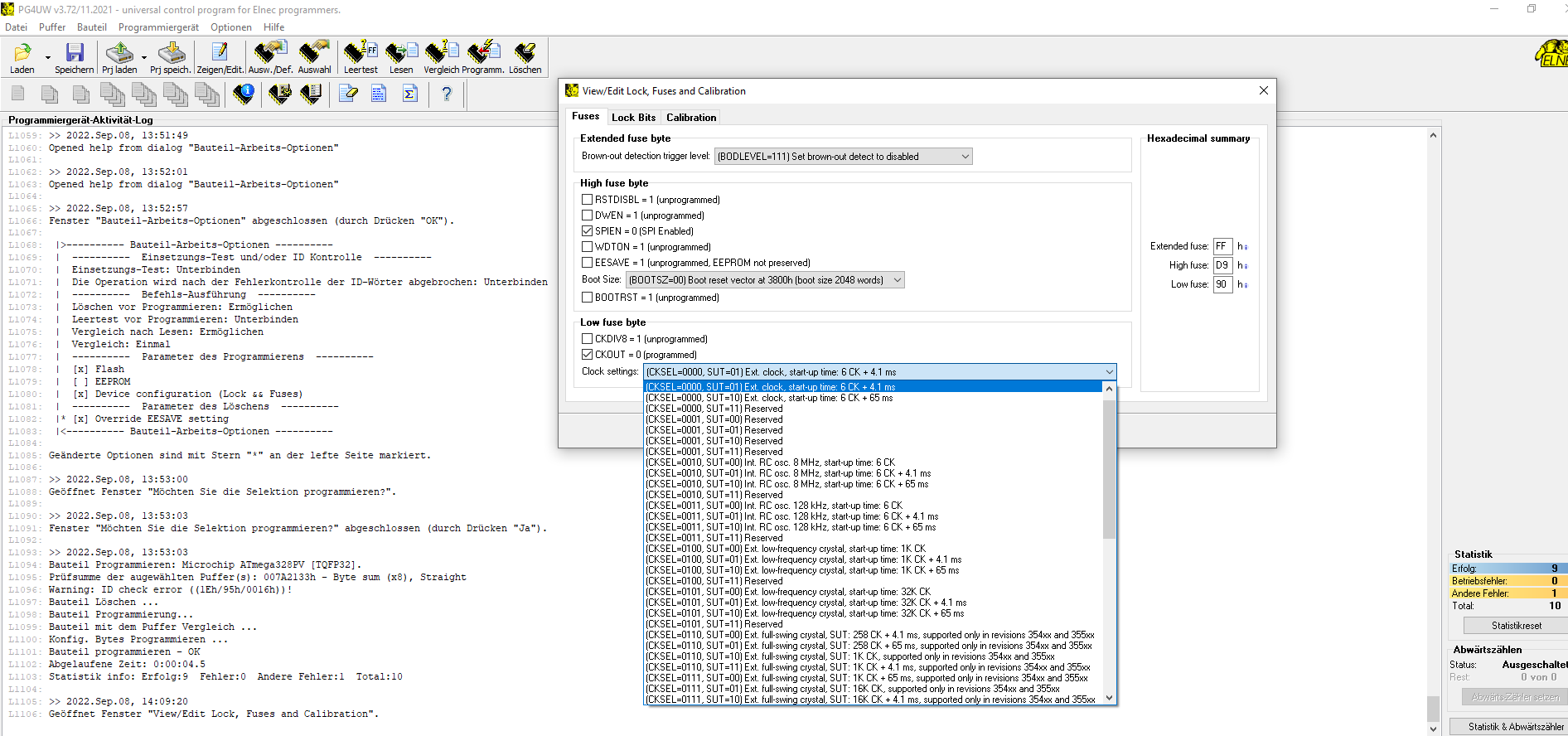Open the Bauteil menu
Viewport: 1568px width, 736px height.
point(92,27)
